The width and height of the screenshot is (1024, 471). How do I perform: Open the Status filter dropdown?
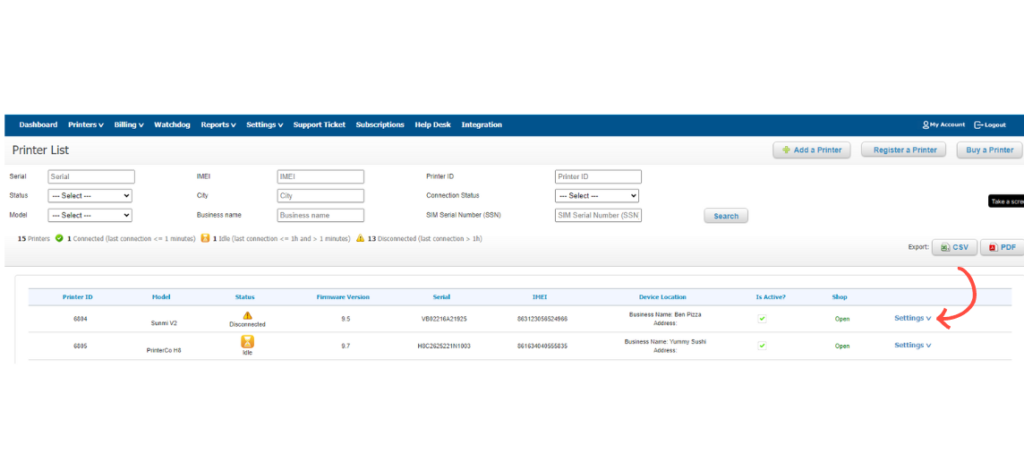click(90, 196)
